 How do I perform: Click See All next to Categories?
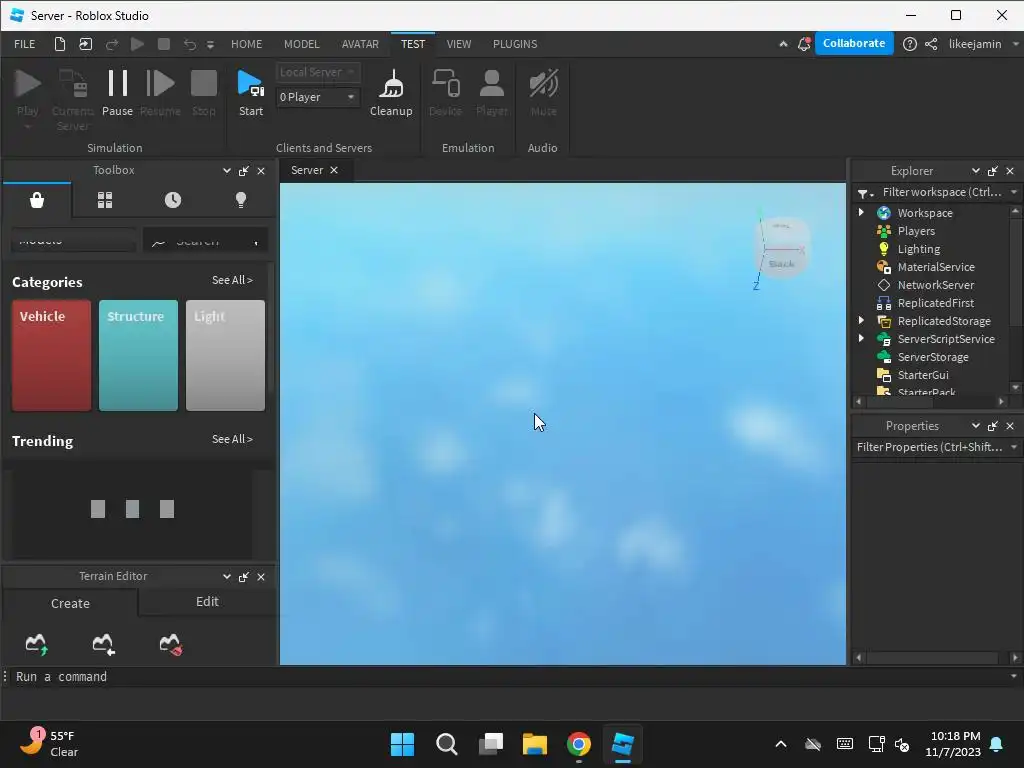232,280
